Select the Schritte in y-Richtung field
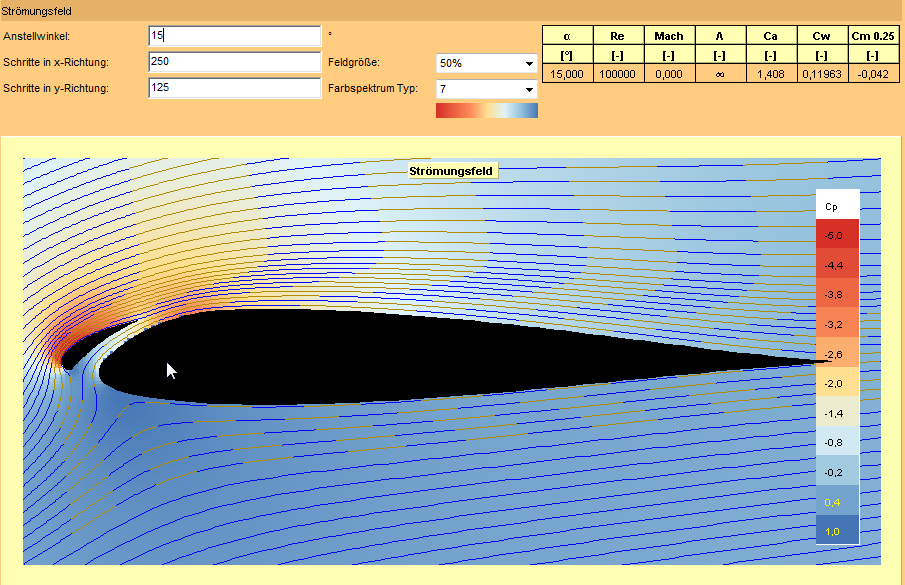The width and height of the screenshot is (905, 585). coord(233,88)
